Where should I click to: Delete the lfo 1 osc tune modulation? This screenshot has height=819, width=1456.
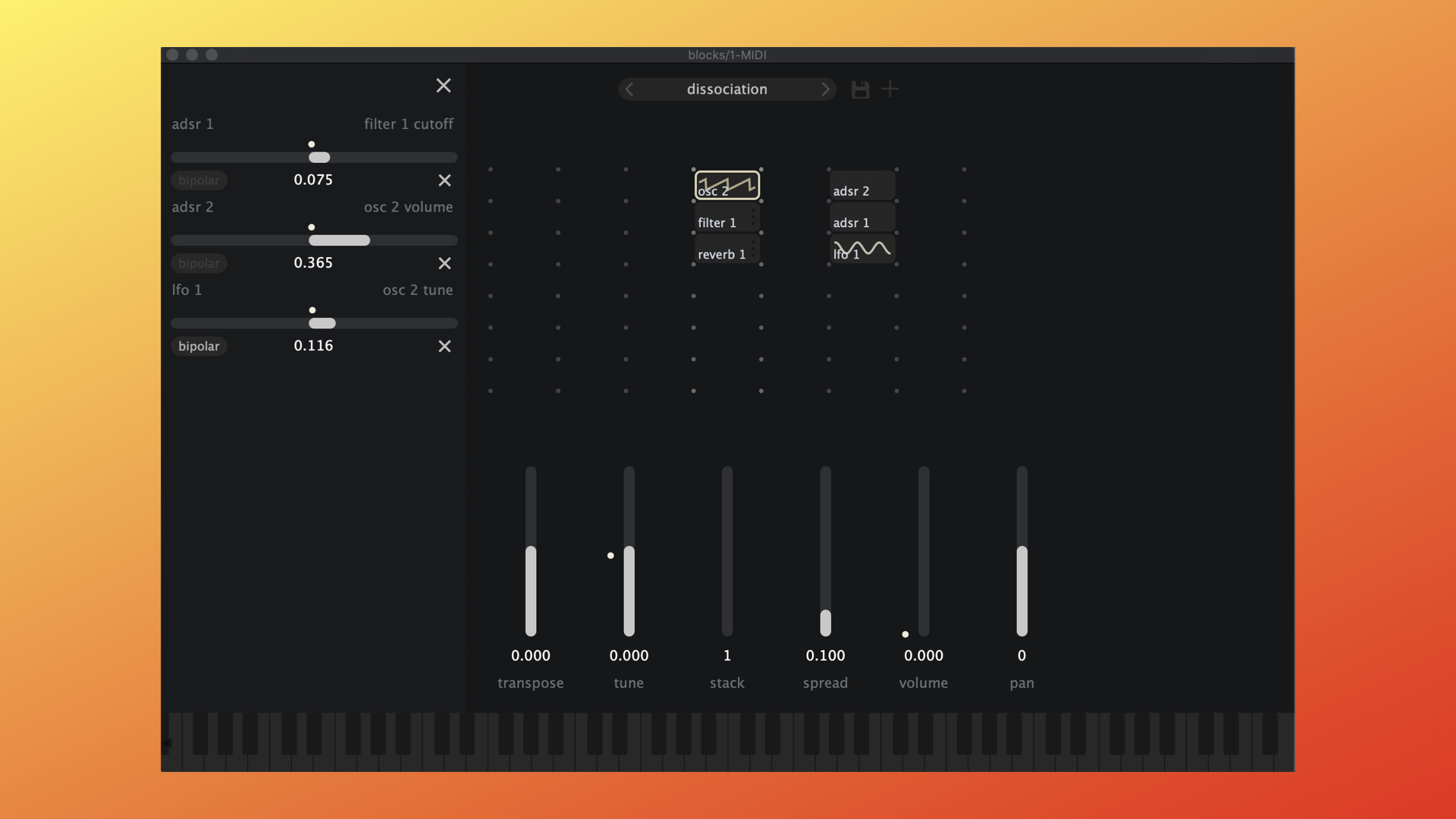click(444, 347)
